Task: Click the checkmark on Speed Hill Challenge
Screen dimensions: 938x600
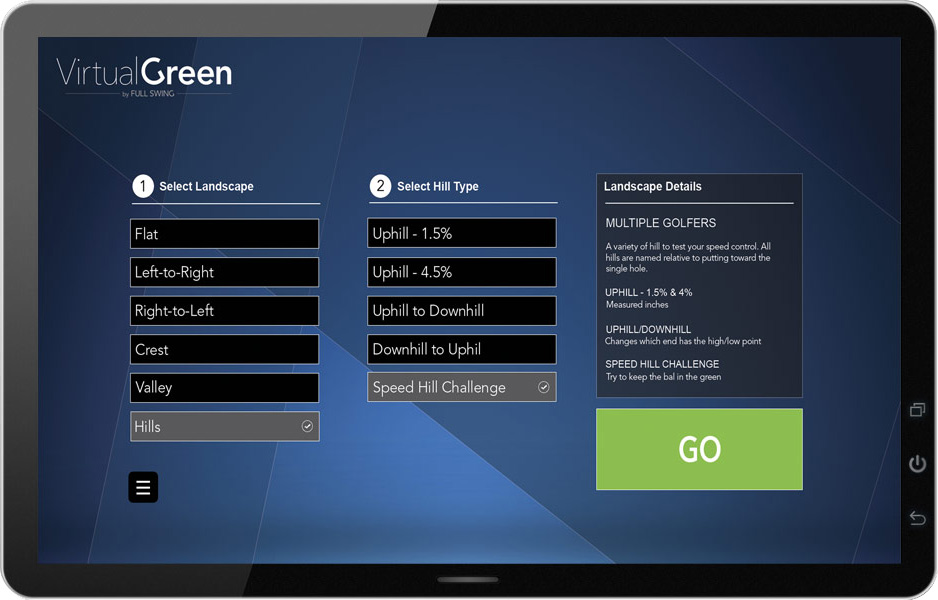Action: tap(544, 387)
